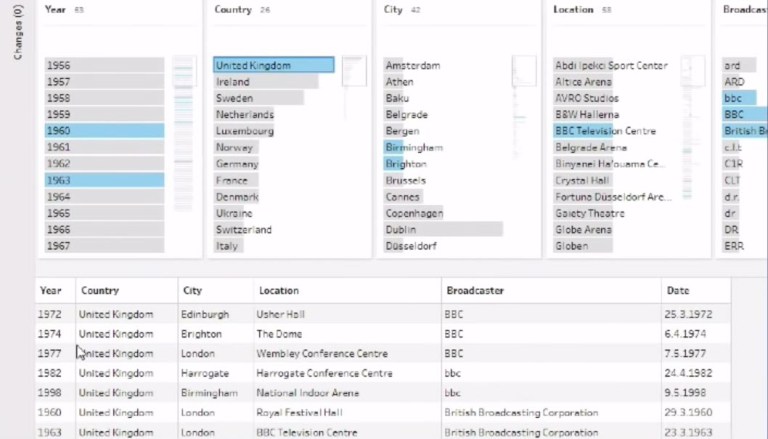The image size is (768, 439).
Task: Select United Kingdom in the Country card
Action: click(x=274, y=65)
